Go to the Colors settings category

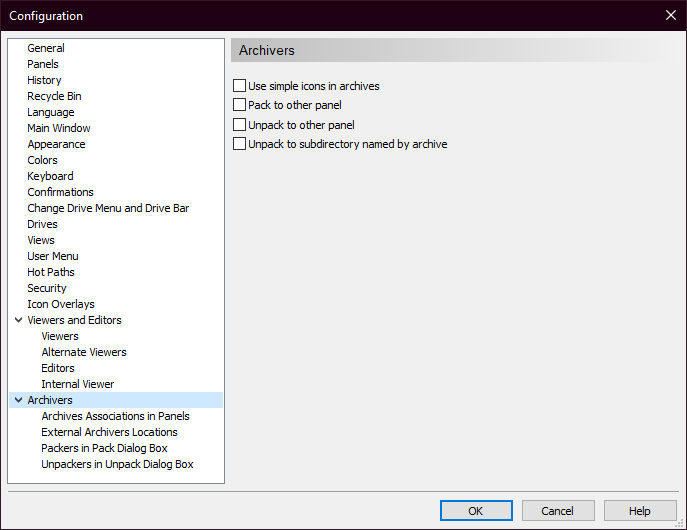click(x=42, y=160)
